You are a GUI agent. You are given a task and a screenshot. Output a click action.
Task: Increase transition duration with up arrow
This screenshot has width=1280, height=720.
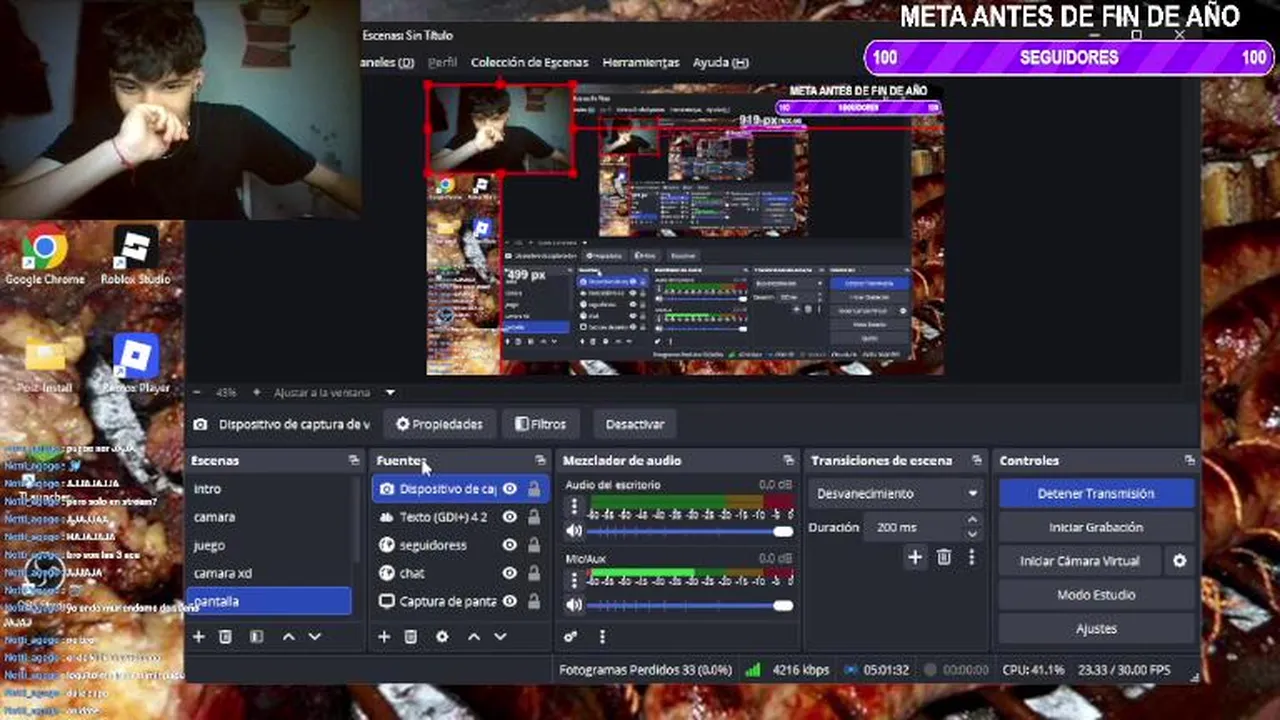[x=972, y=520]
